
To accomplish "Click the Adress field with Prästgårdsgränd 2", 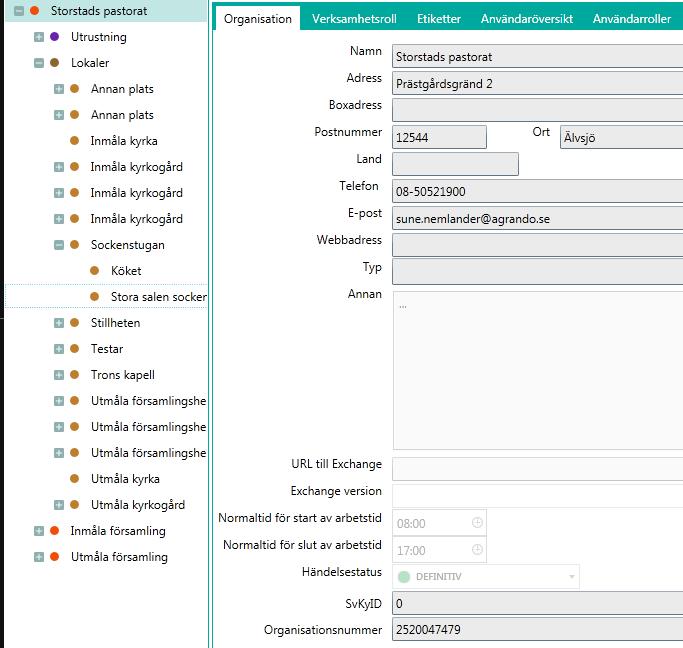I will (x=538, y=84).
